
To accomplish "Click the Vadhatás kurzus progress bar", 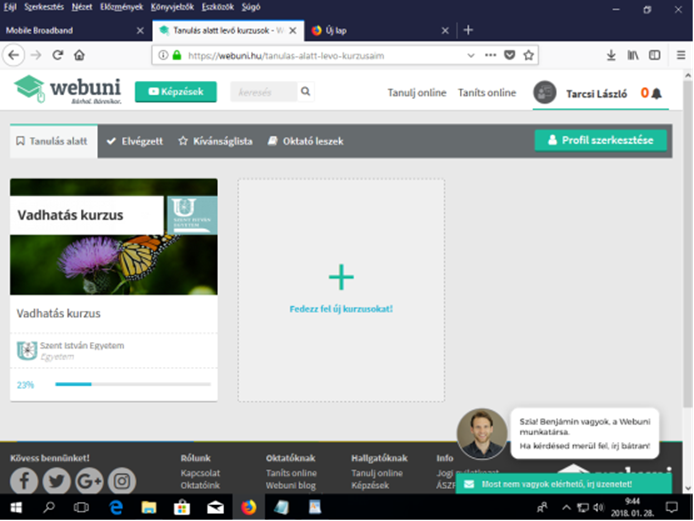I will tap(132, 384).
